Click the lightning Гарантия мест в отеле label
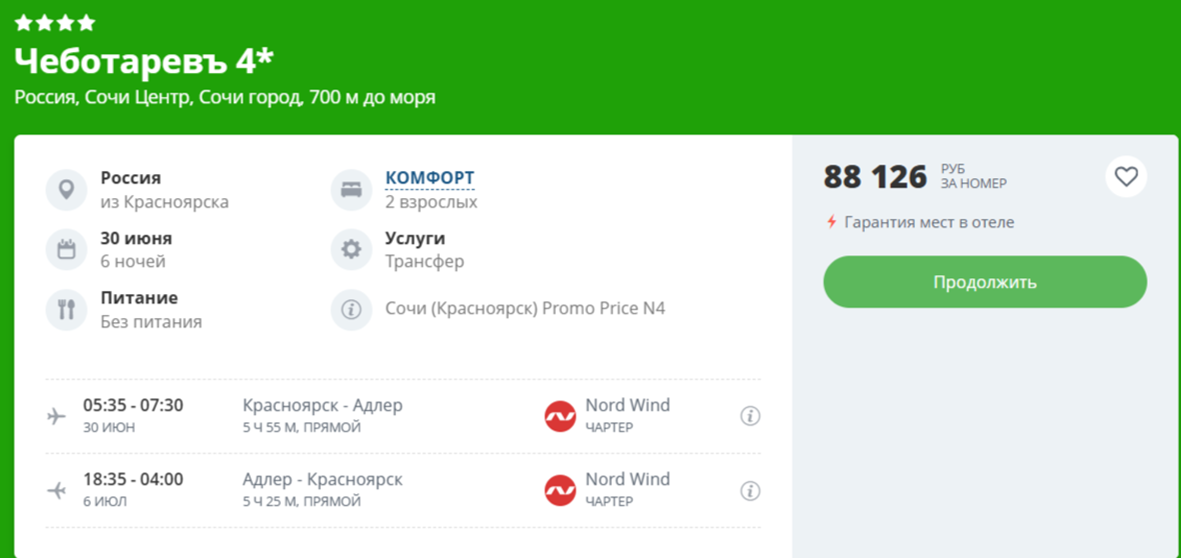1181x558 pixels. pyautogui.click(x=920, y=222)
